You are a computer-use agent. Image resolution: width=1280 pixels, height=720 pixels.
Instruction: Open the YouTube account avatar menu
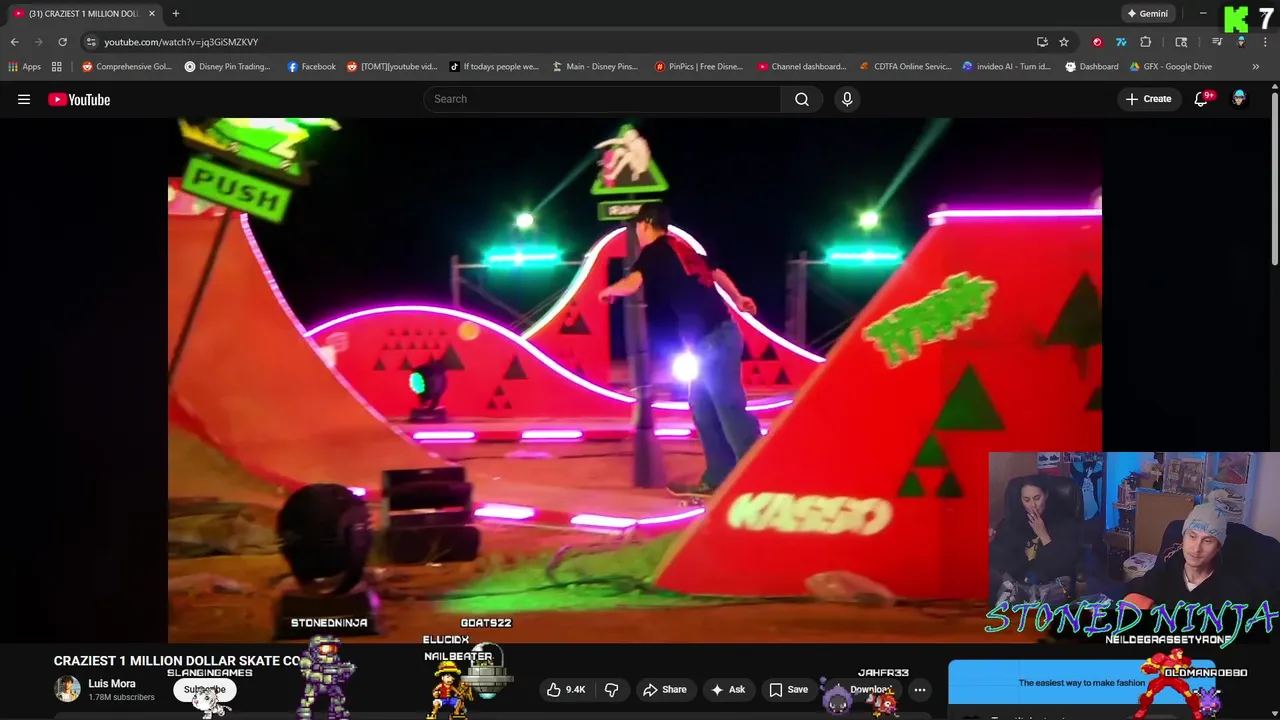tap(1239, 99)
